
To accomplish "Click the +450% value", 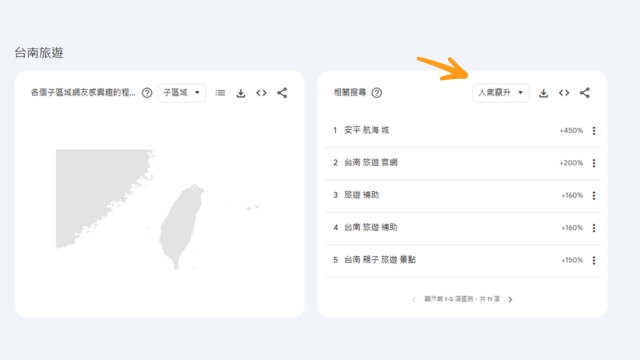I will click(x=571, y=131).
